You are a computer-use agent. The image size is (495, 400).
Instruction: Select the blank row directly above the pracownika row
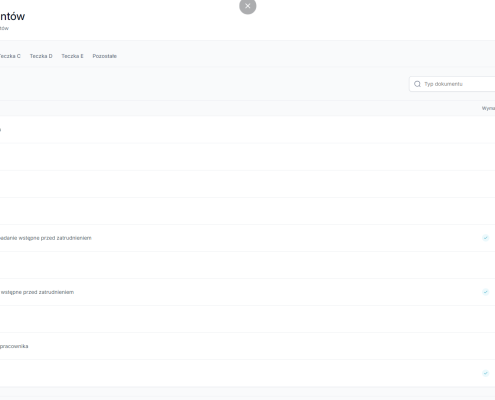point(247,319)
